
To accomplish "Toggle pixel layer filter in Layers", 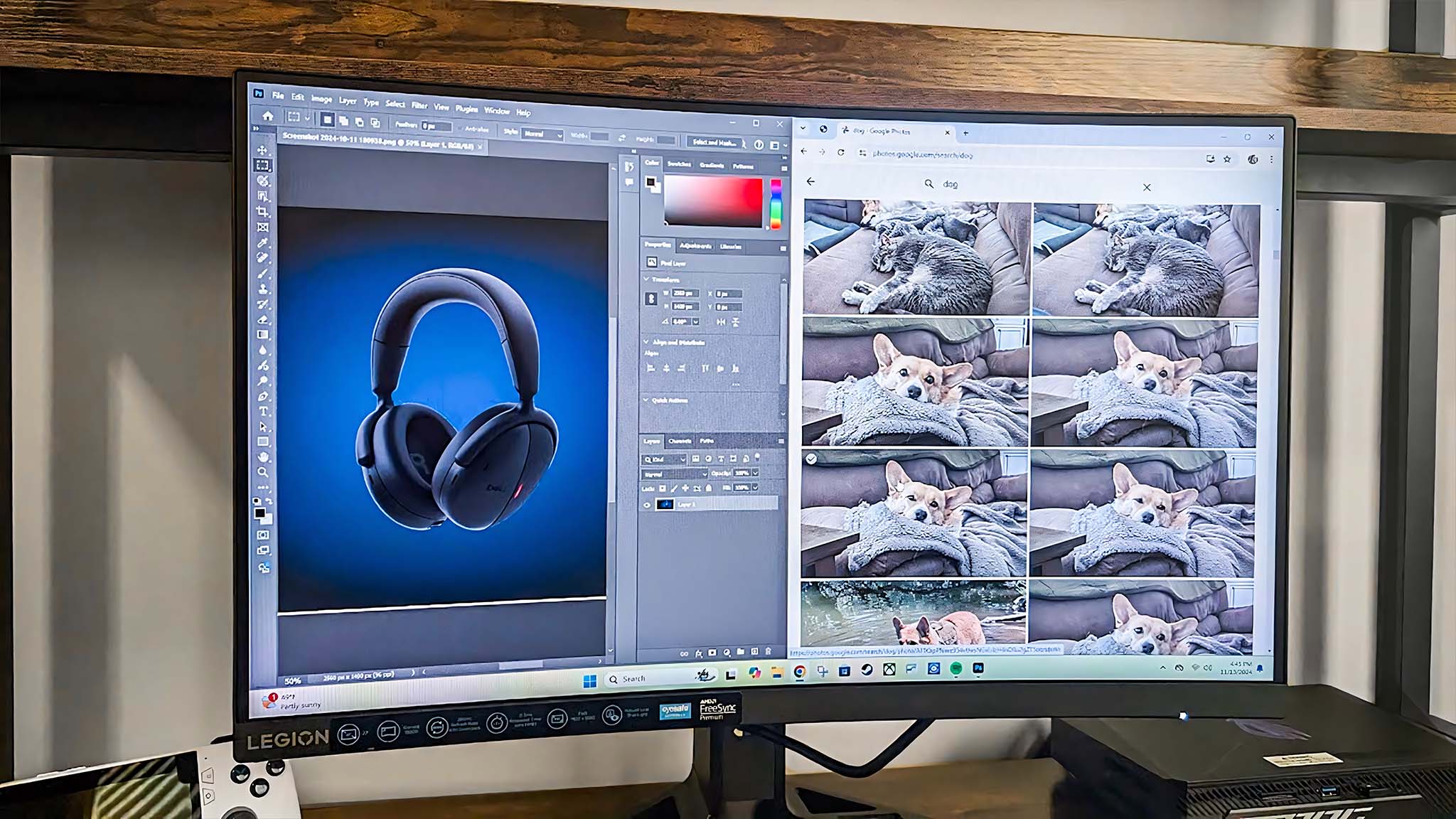I will pos(695,459).
